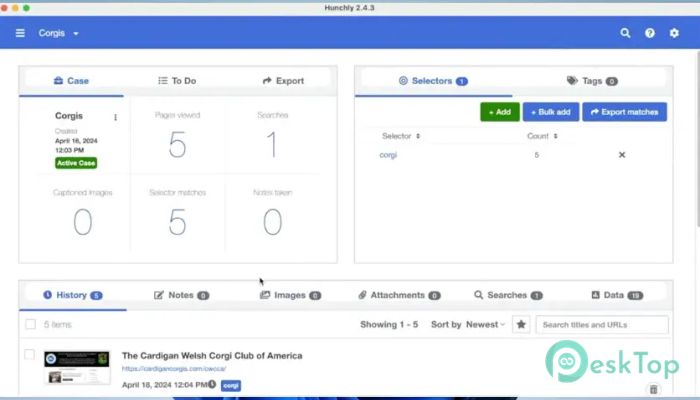Open The Cardigan Welsh Corgi Club of America title
Image resolution: width=700 pixels, height=400 pixels.
(x=212, y=356)
